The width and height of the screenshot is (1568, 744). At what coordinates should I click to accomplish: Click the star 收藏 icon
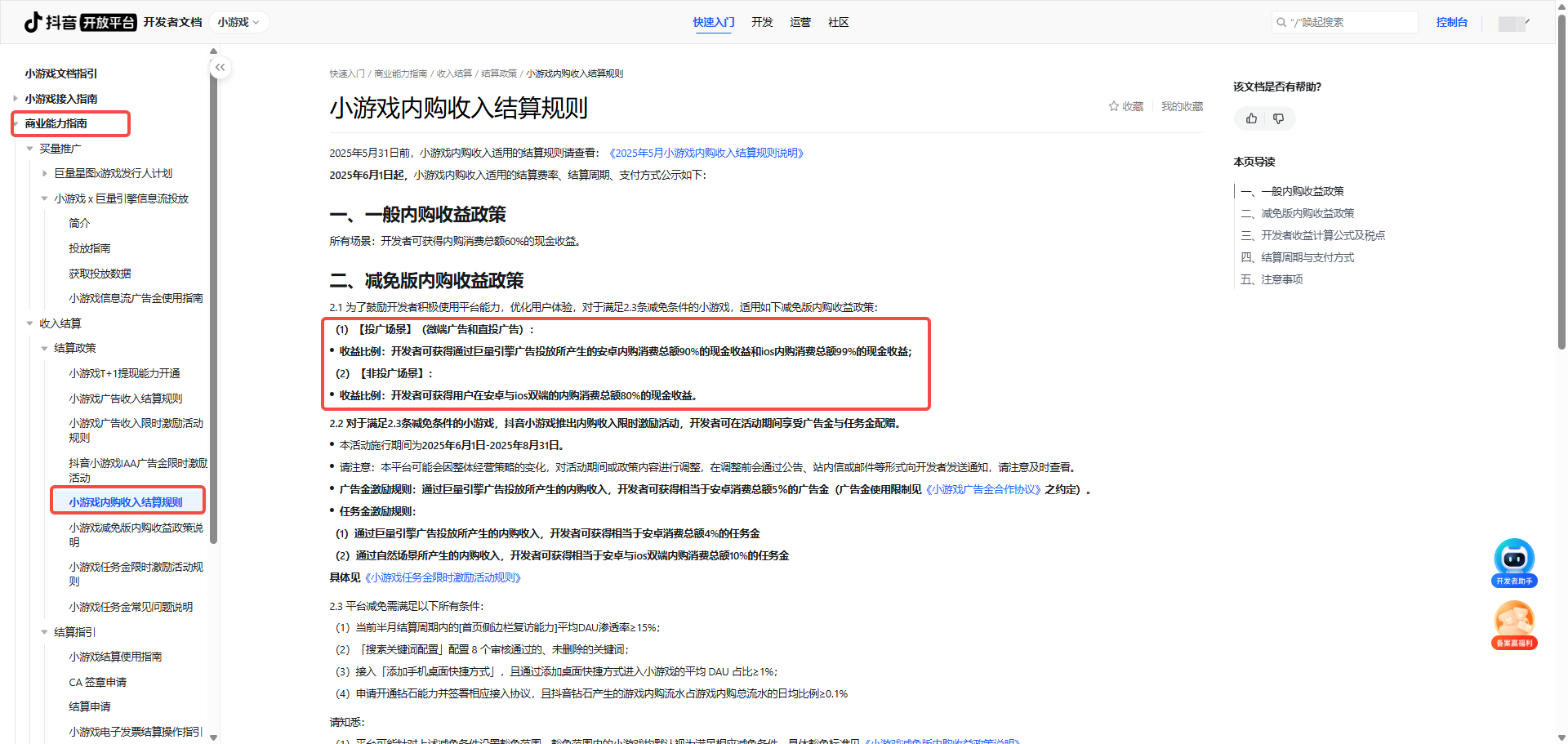point(1114,106)
